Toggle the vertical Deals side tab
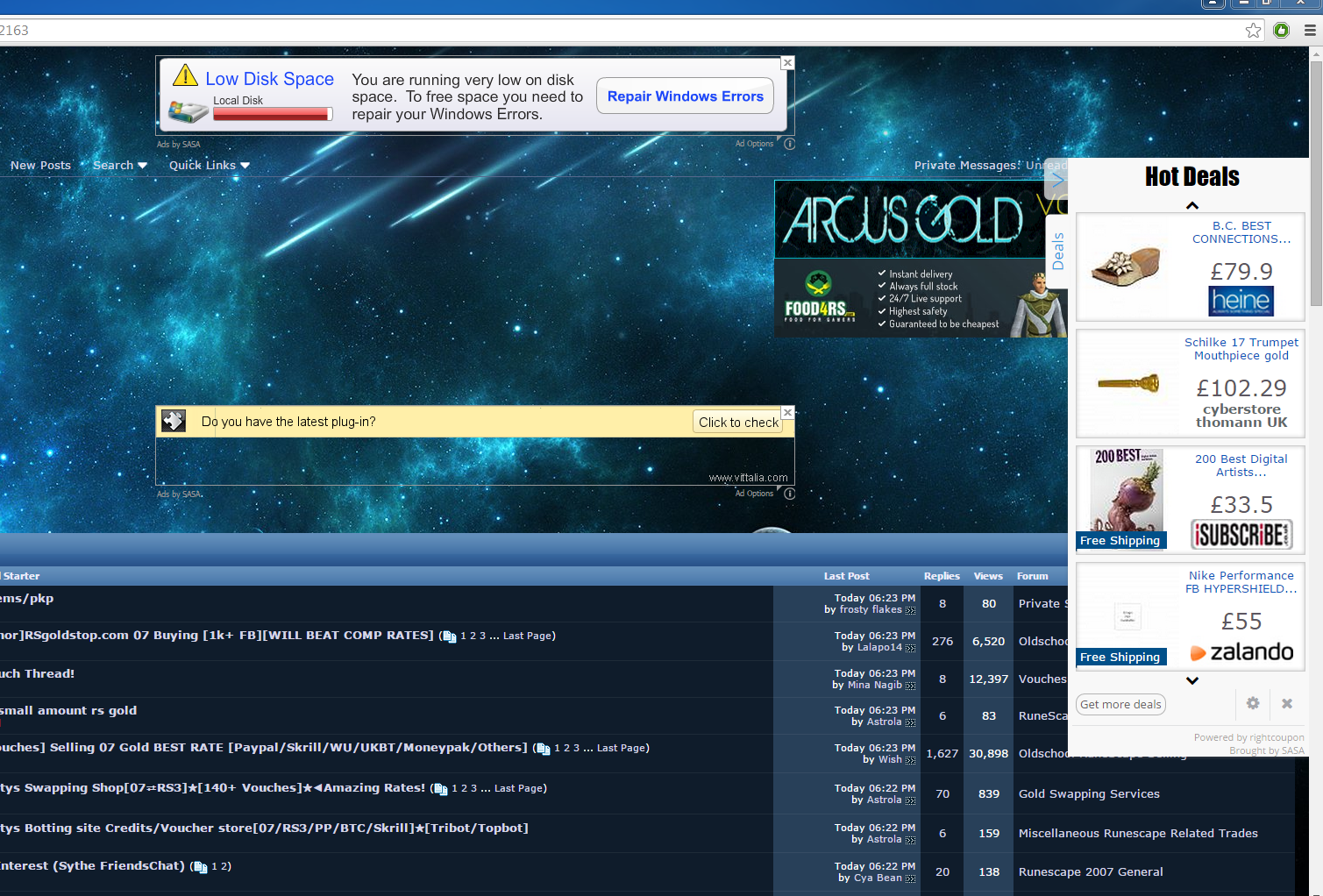 pos(1057,251)
